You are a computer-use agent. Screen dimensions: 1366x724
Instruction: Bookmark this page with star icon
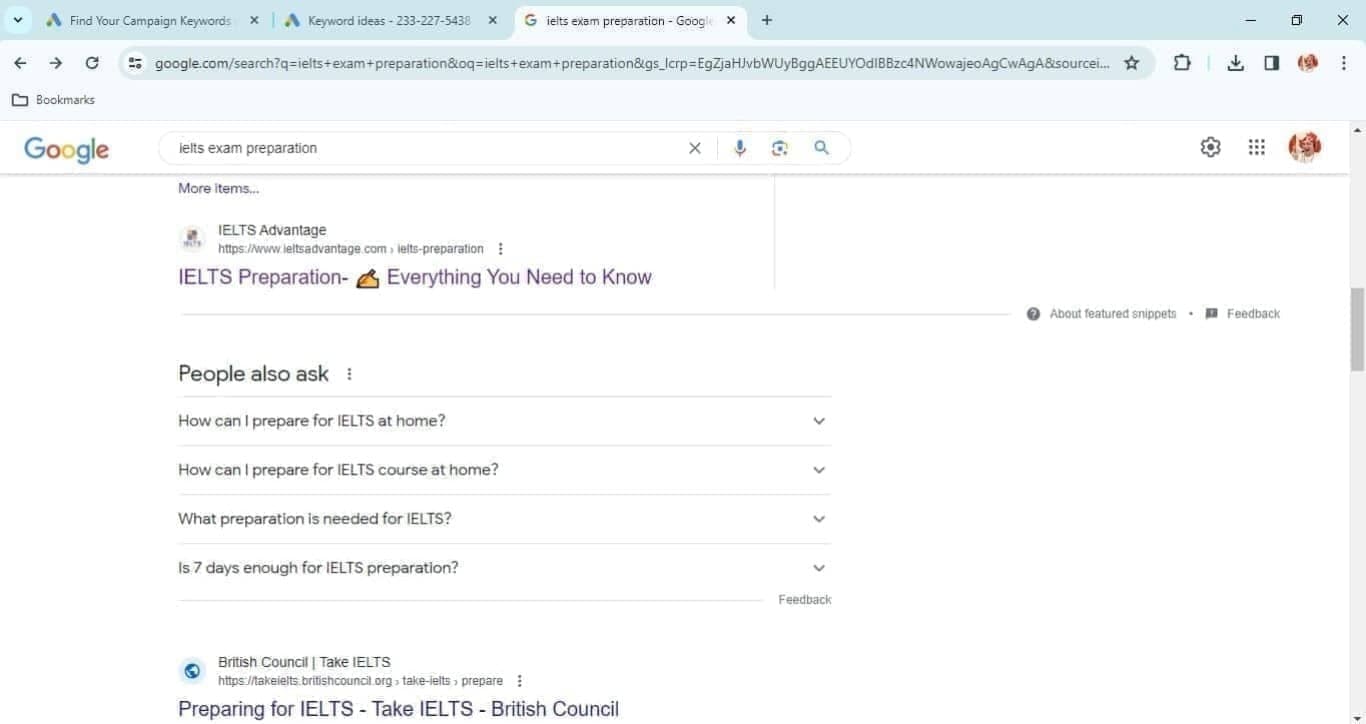1131,63
